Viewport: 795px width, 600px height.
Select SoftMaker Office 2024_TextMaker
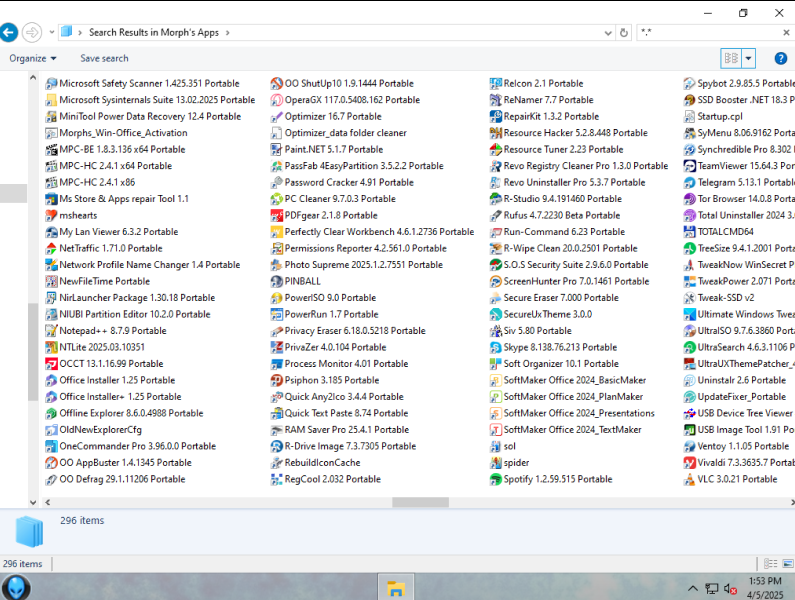(x=566, y=430)
